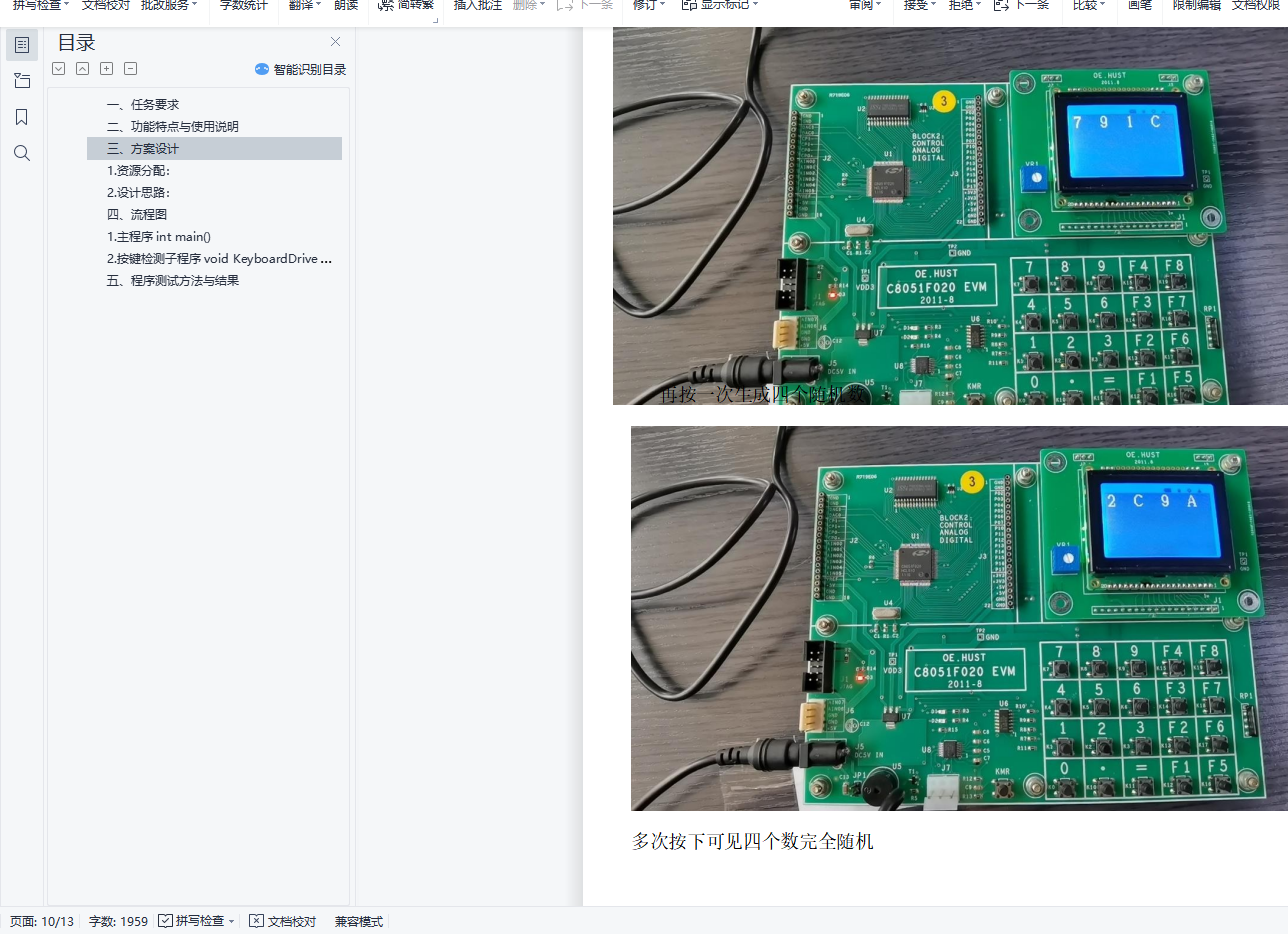
Task: Open the small dialog launcher below 简转繁
Action: point(436,19)
